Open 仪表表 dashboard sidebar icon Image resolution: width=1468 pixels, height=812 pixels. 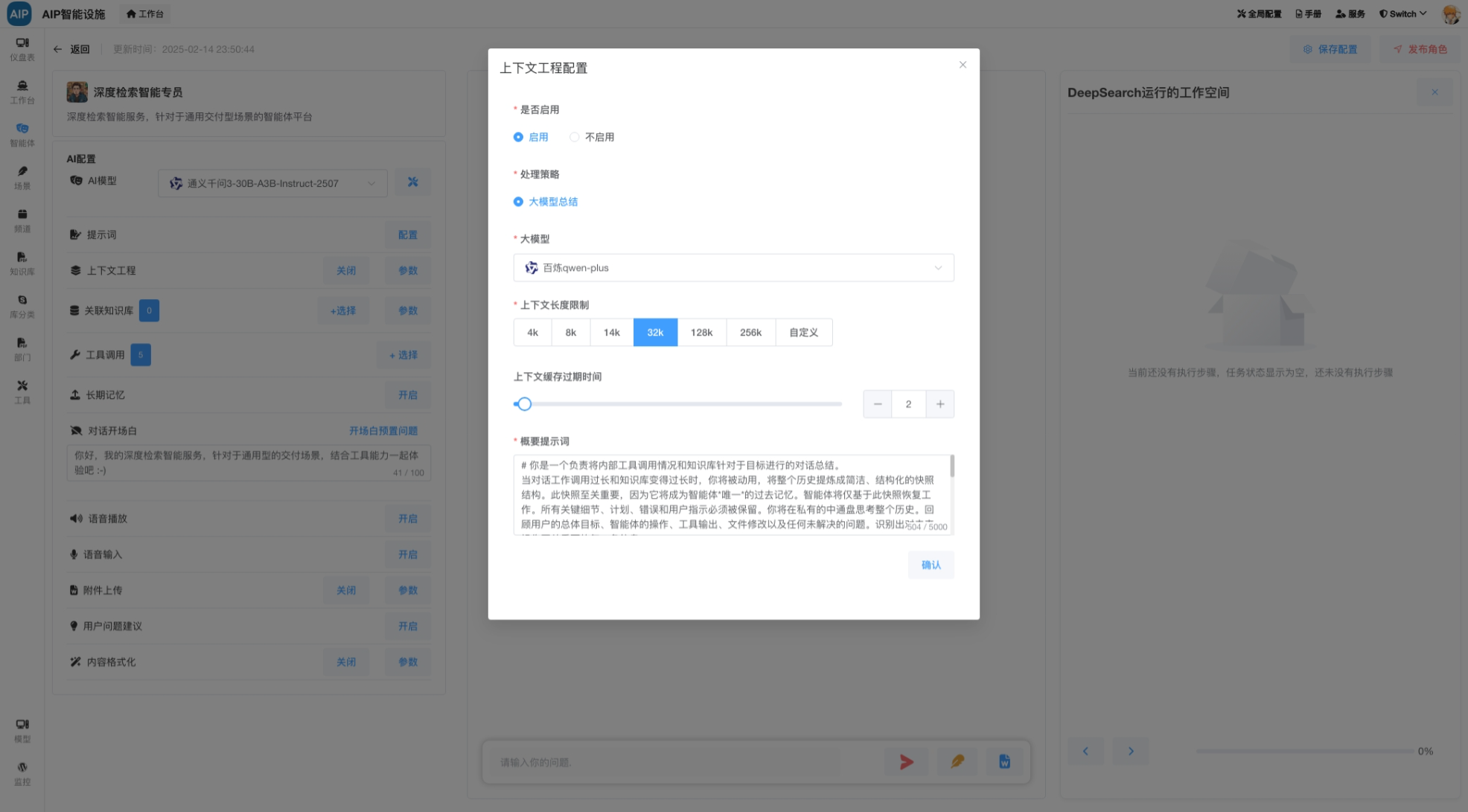pyautogui.click(x=22, y=48)
